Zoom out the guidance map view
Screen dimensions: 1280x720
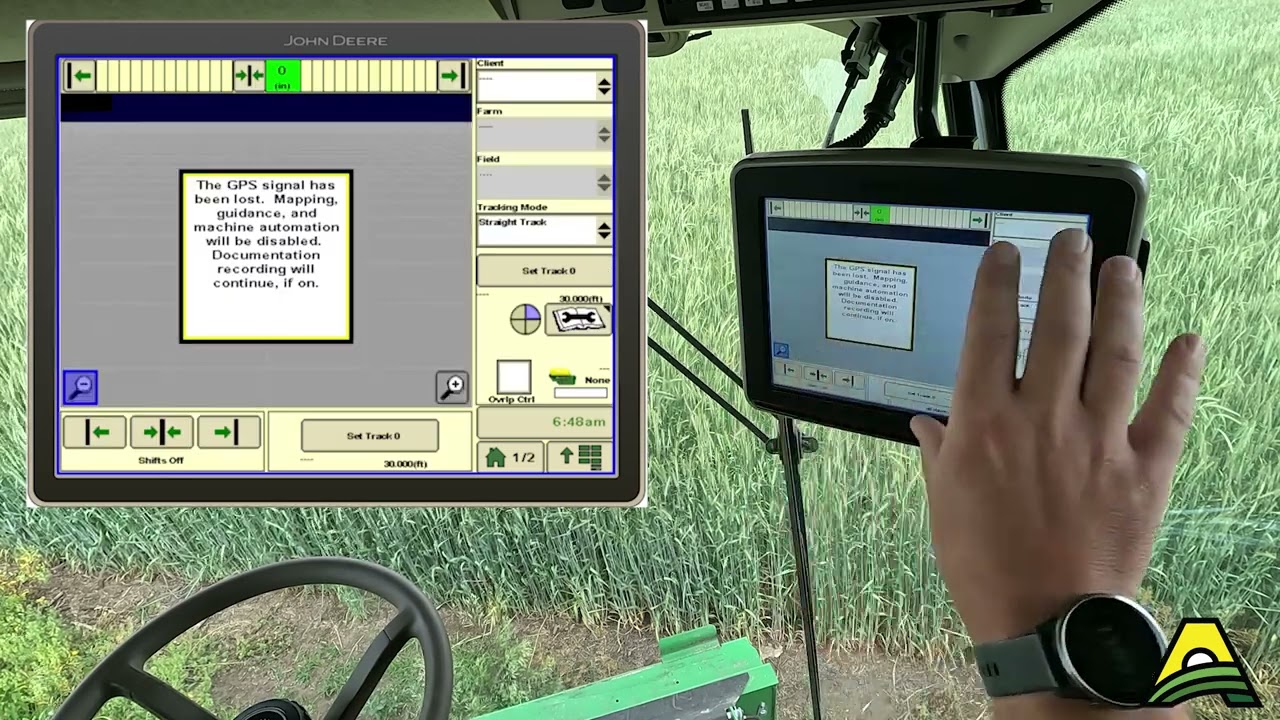(81, 386)
